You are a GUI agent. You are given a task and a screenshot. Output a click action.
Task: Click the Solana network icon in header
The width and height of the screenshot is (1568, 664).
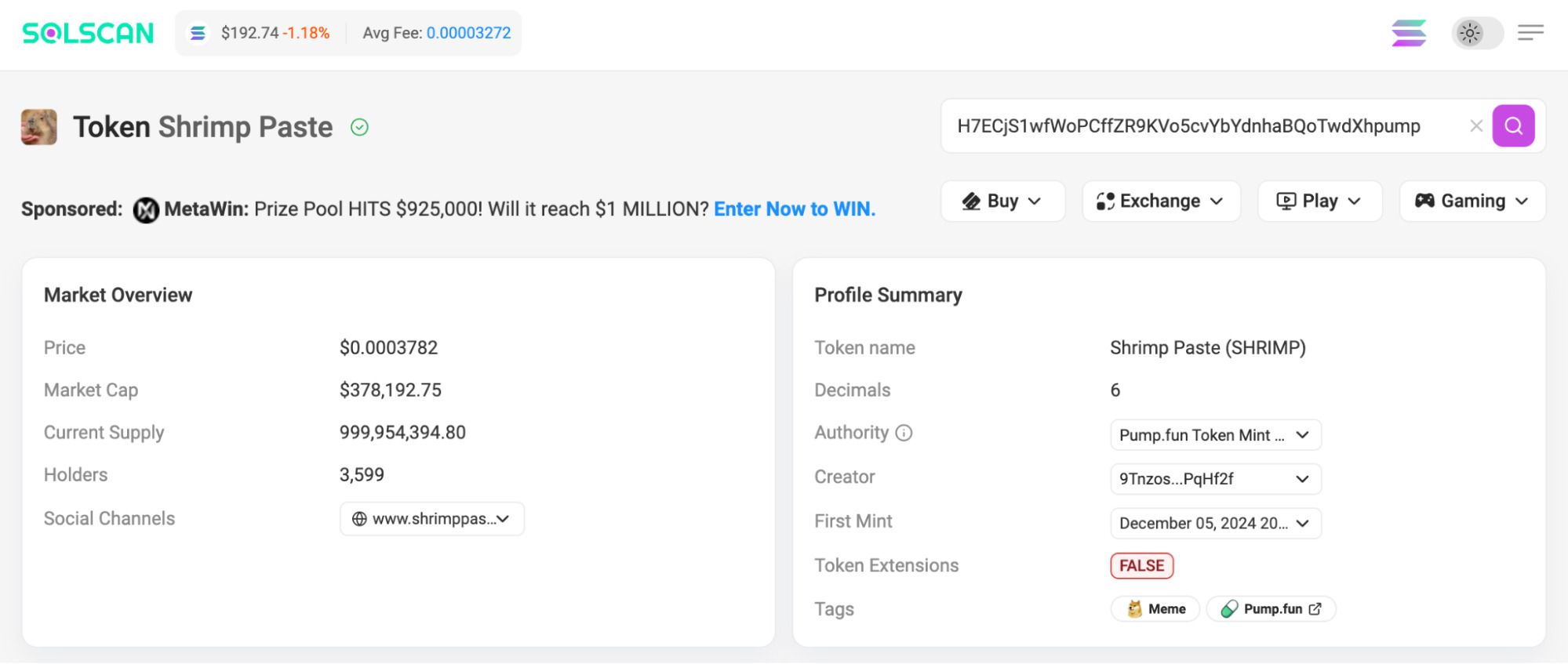pyautogui.click(x=1409, y=33)
